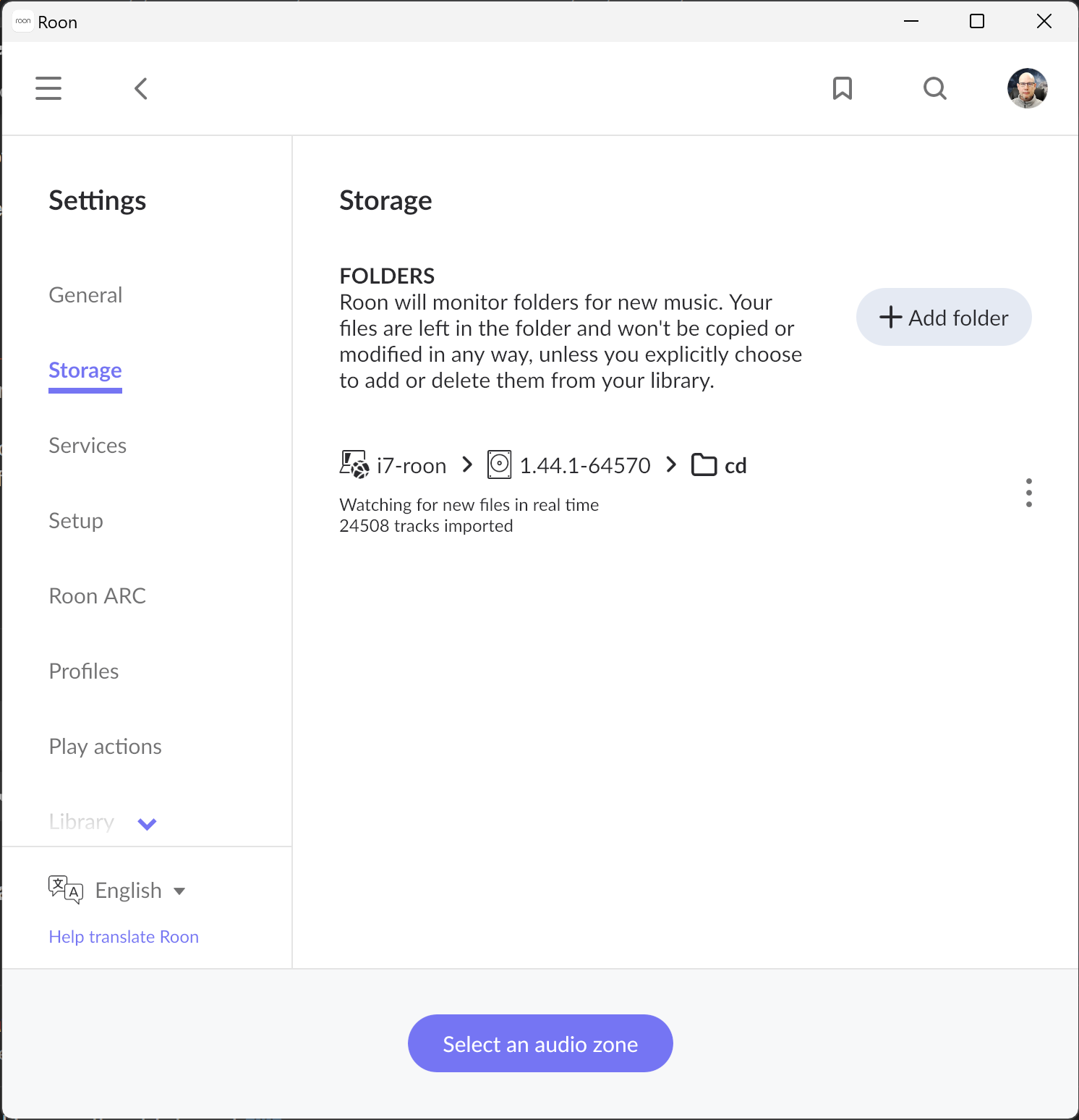Open Services settings

pos(88,446)
